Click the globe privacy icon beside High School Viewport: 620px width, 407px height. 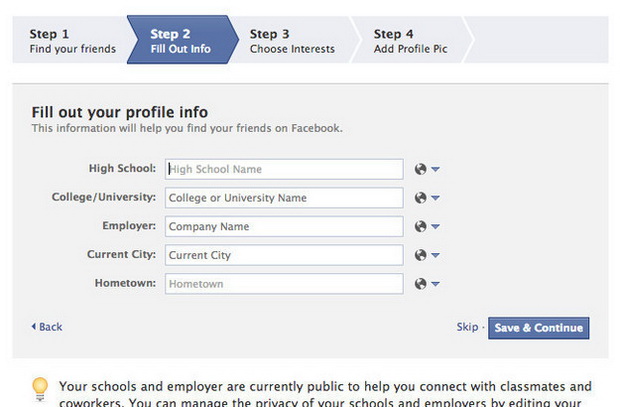coord(420,169)
